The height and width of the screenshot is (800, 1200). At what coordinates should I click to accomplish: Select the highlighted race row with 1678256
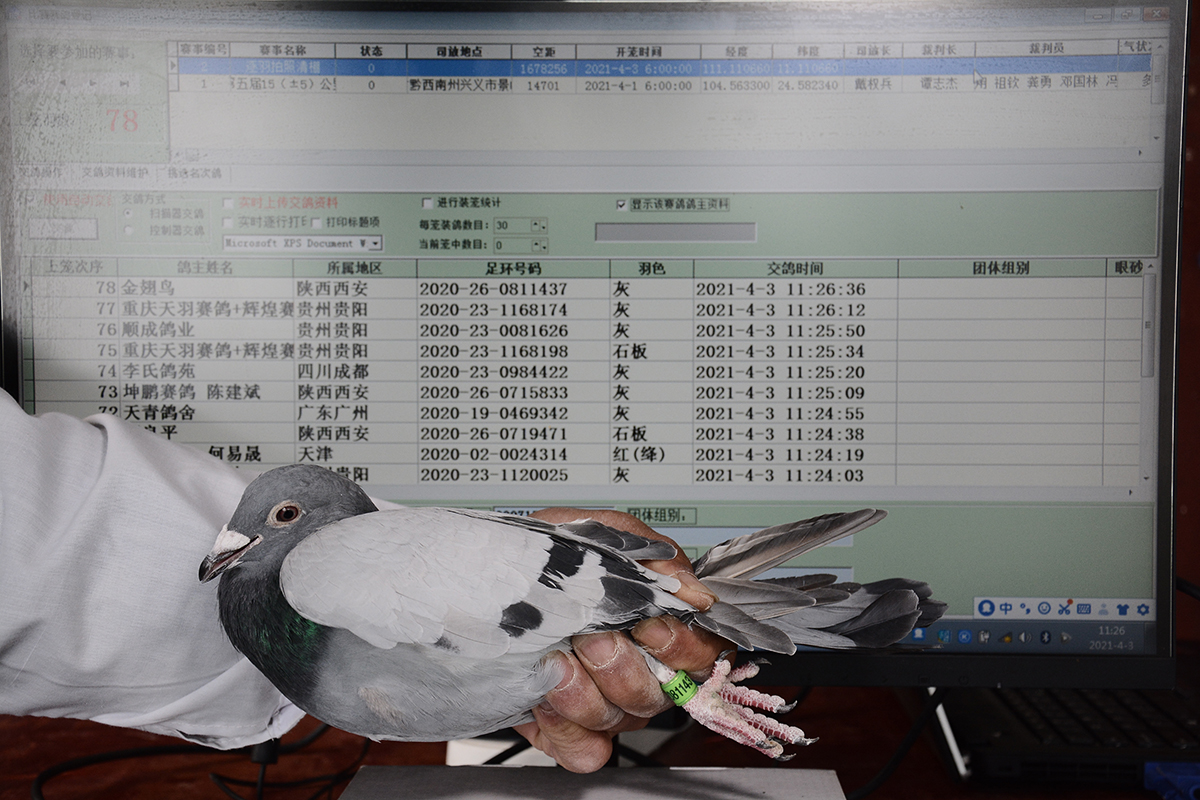(664, 68)
